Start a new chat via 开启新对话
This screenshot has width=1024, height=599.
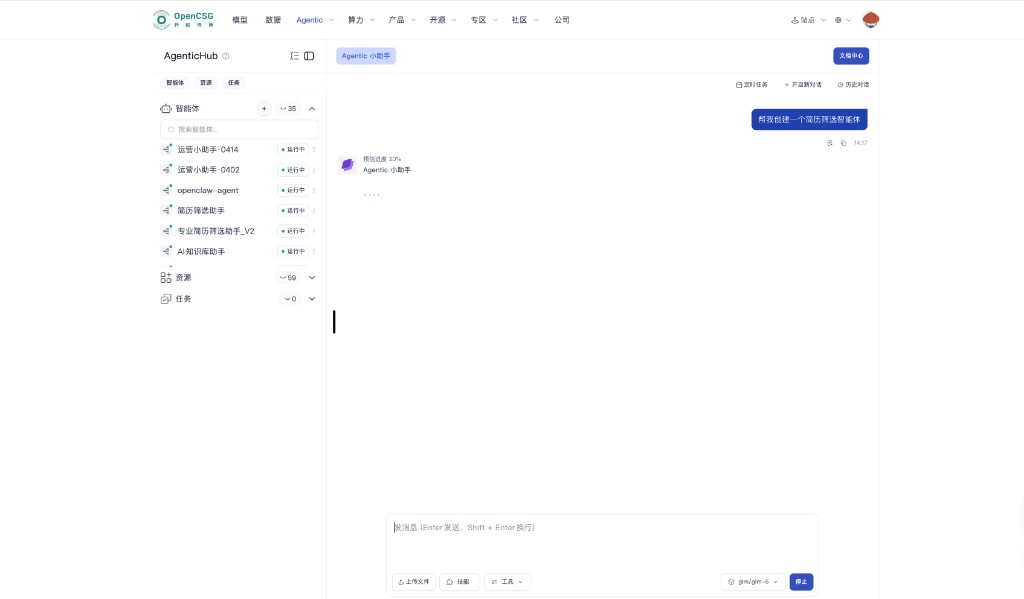point(803,85)
